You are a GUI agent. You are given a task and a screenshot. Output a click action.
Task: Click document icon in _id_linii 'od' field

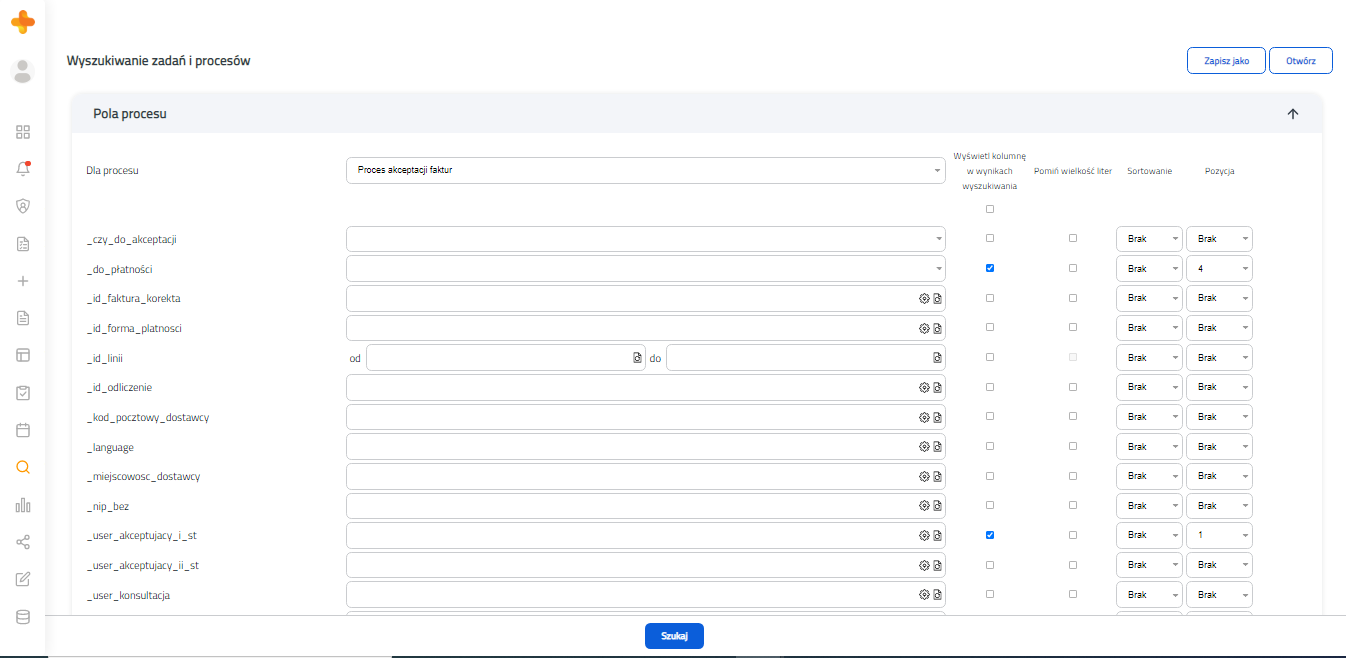pos(637,358)
